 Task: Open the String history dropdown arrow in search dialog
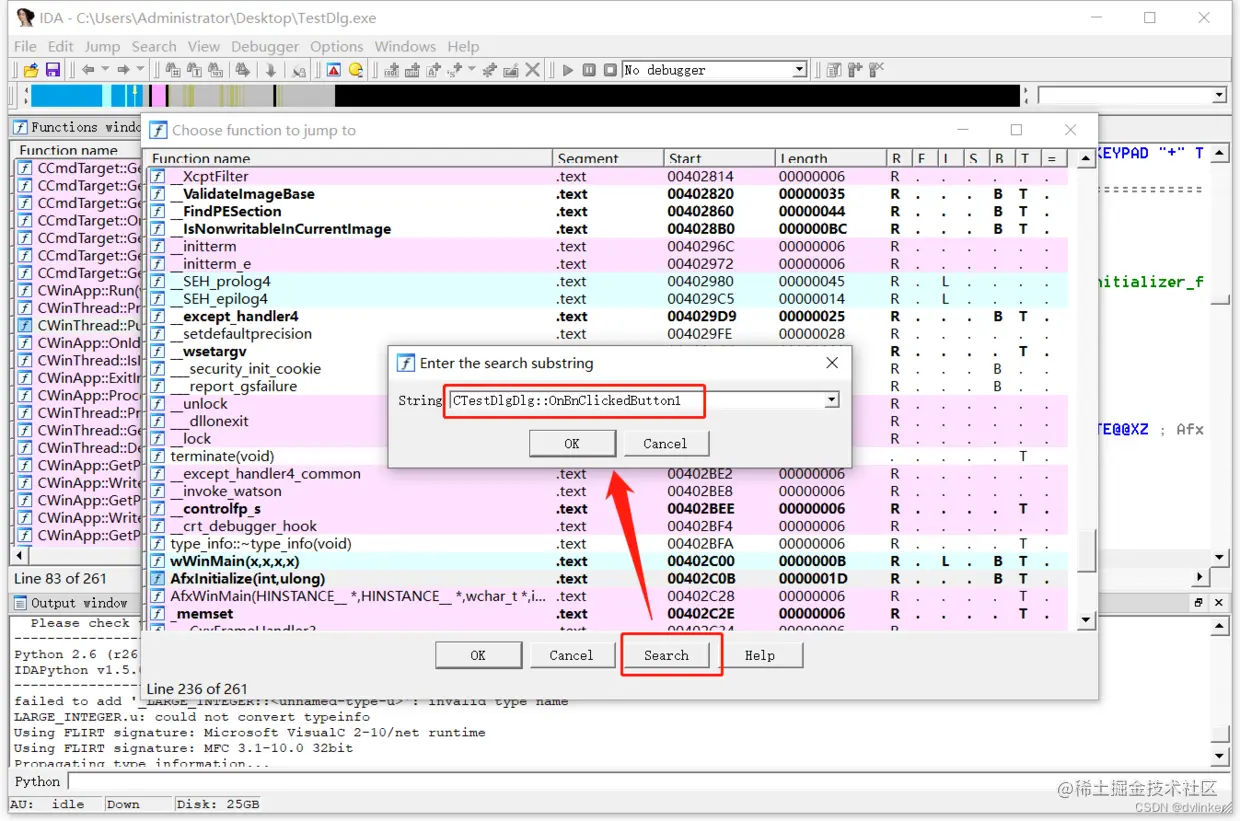[x=831, y=400]
